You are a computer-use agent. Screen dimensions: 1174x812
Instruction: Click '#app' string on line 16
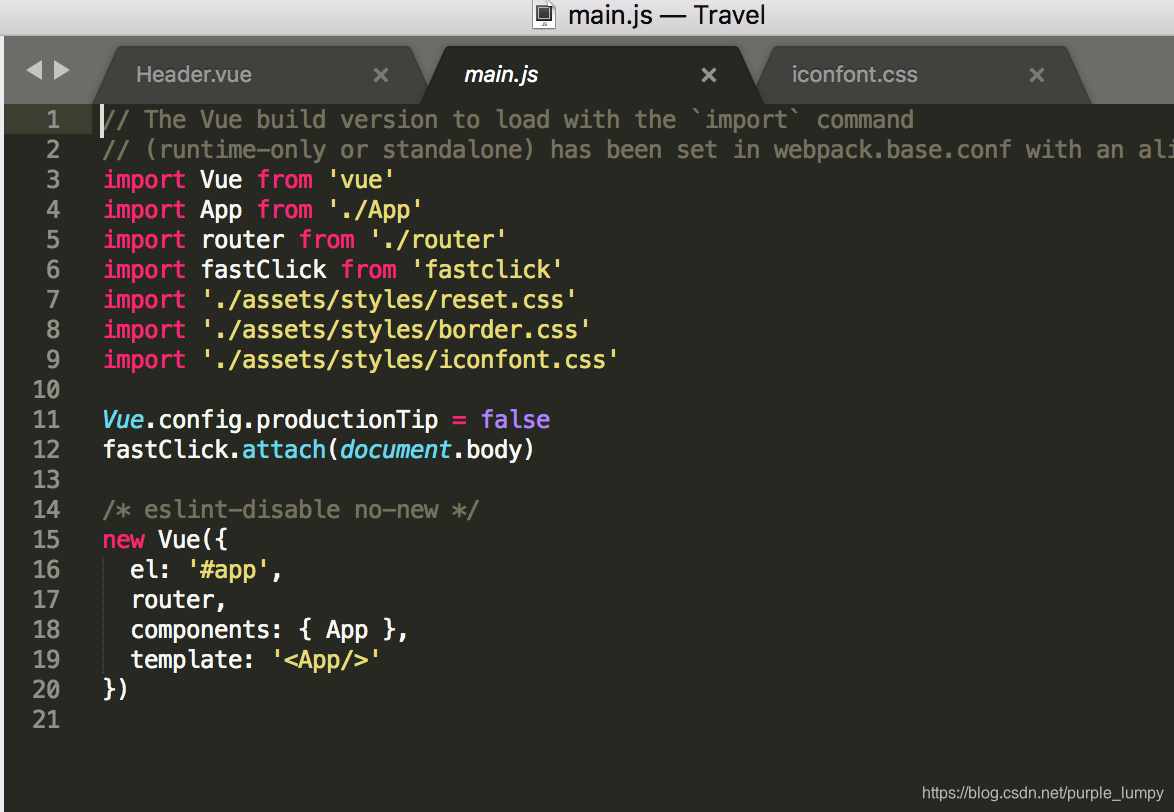click(x=228, y=570)
